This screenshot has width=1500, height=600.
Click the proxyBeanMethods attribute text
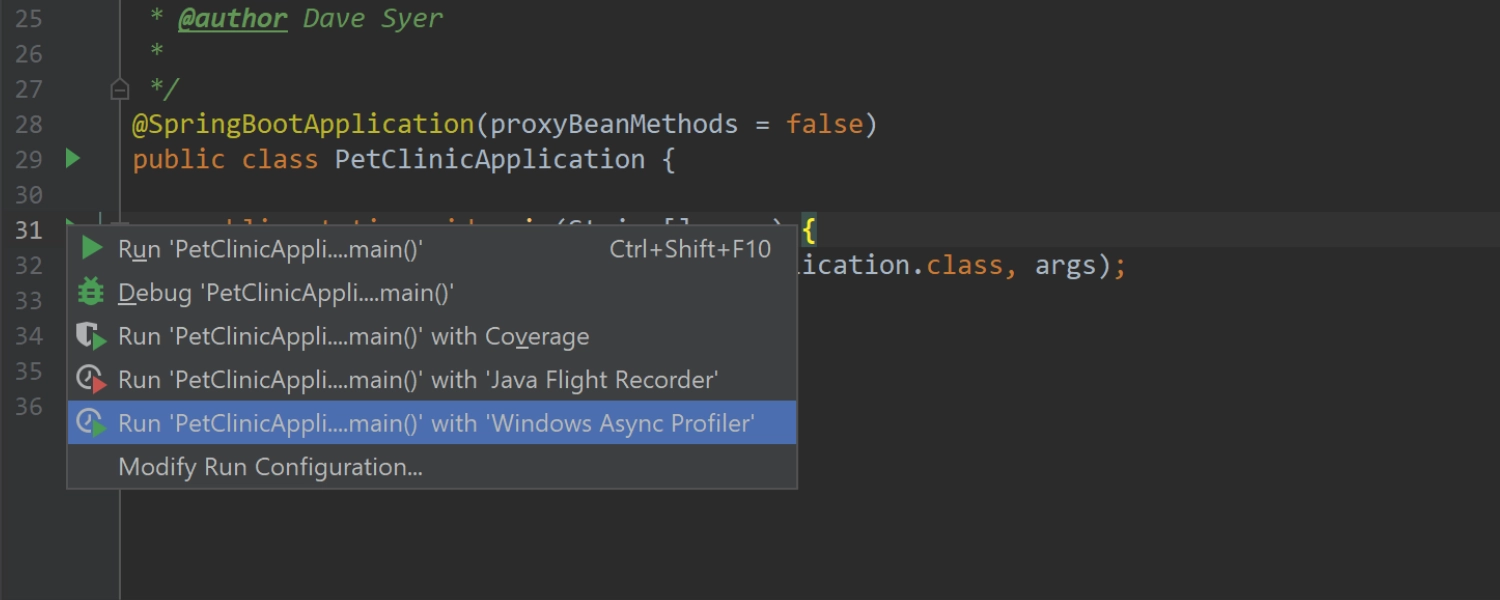click(614, 124)
